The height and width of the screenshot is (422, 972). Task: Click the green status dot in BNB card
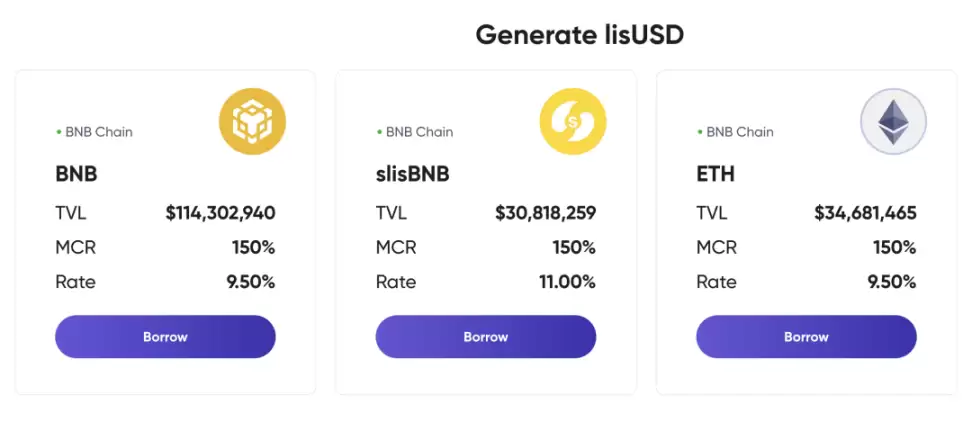coord(59,132)
